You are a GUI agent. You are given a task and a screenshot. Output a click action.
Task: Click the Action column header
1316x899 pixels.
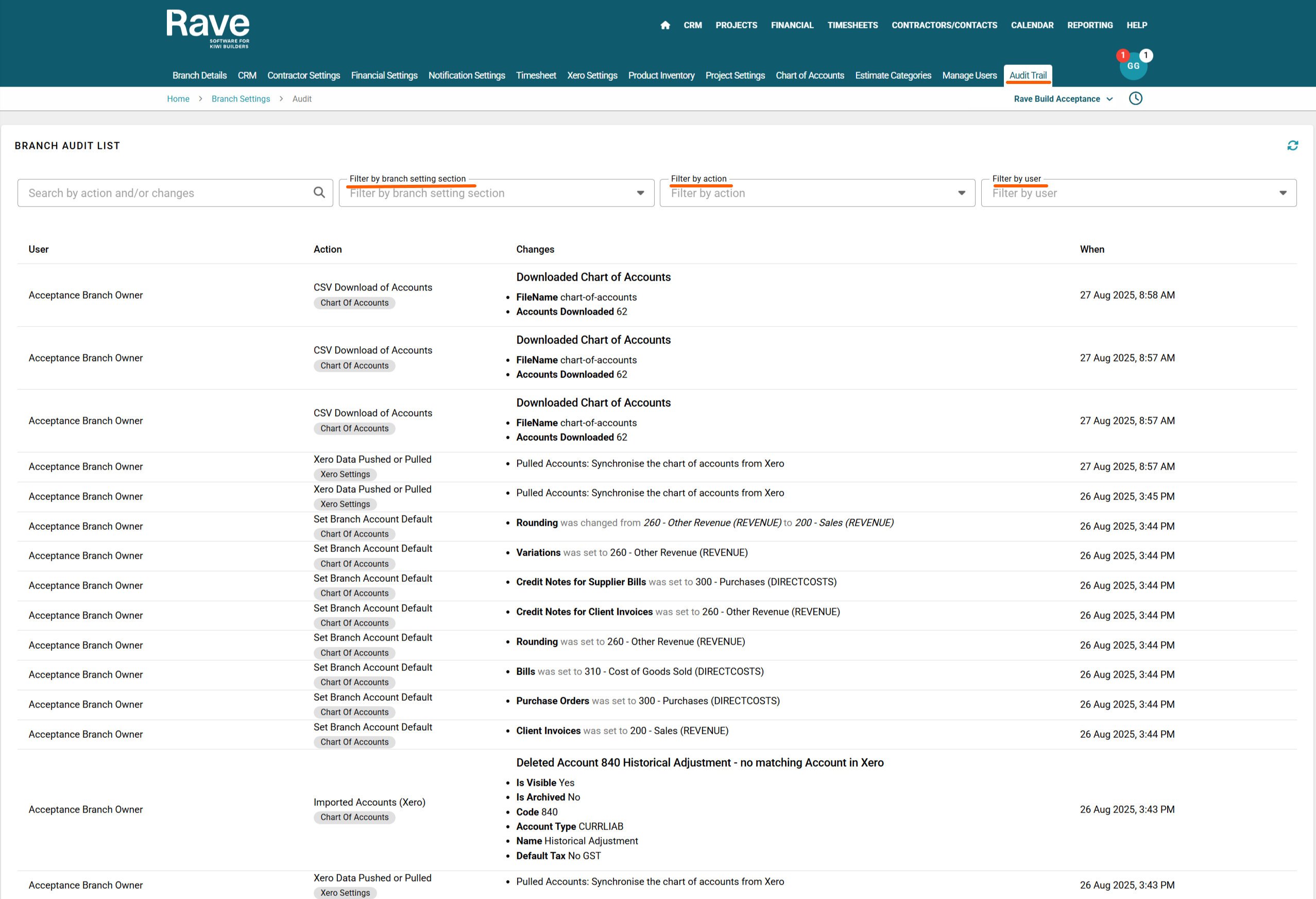327,249
